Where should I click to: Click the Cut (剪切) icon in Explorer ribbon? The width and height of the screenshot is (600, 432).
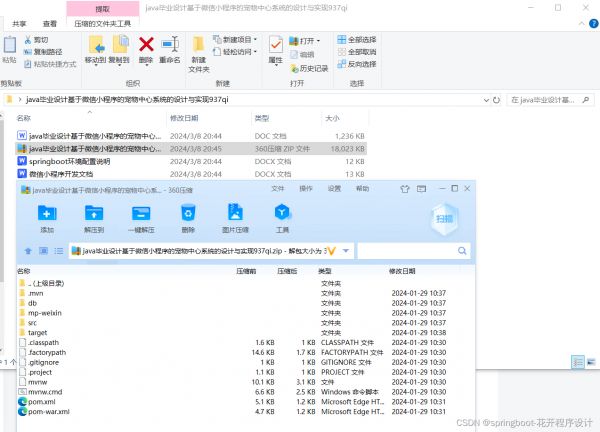click(28, 40)
